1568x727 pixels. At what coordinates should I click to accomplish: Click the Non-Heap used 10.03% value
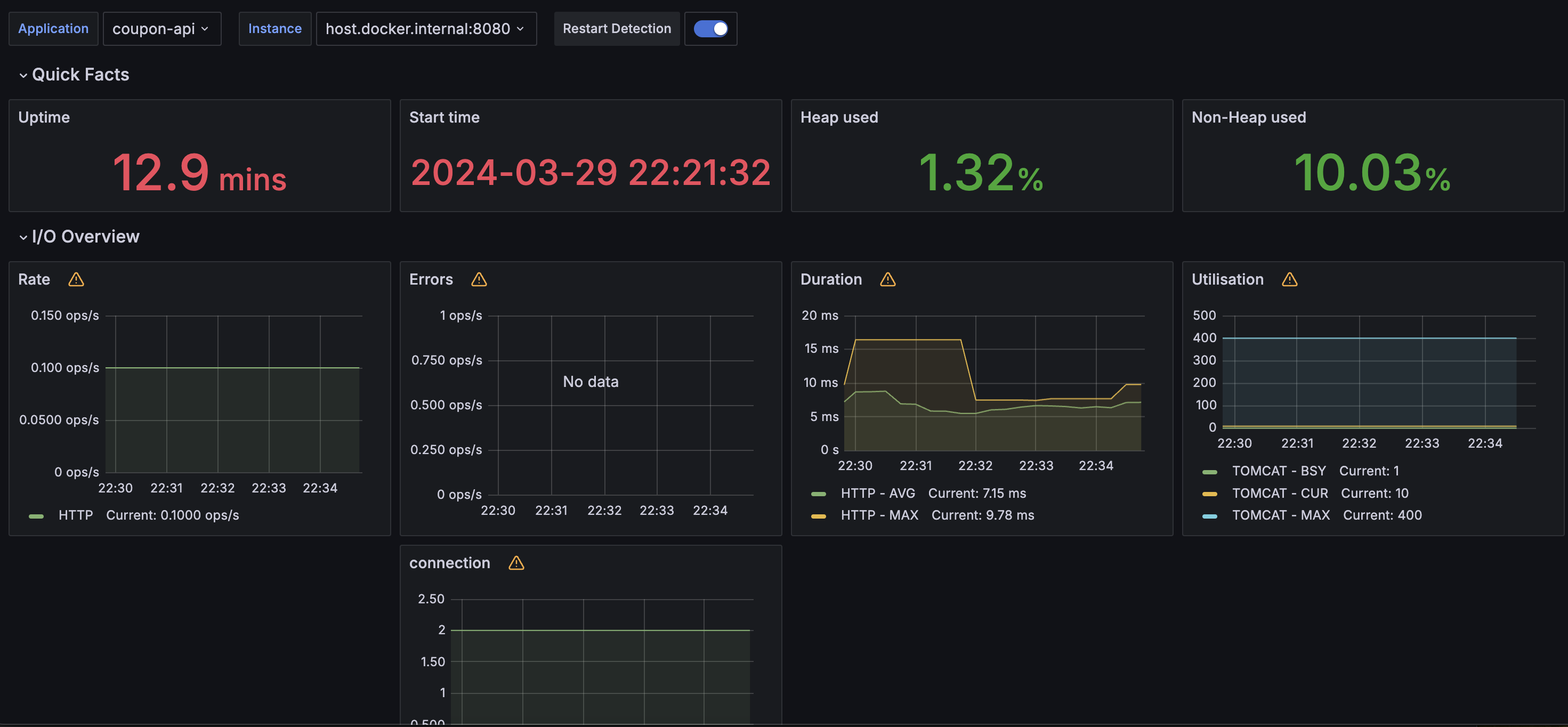pyautogui.click(x=1372, y=173)
